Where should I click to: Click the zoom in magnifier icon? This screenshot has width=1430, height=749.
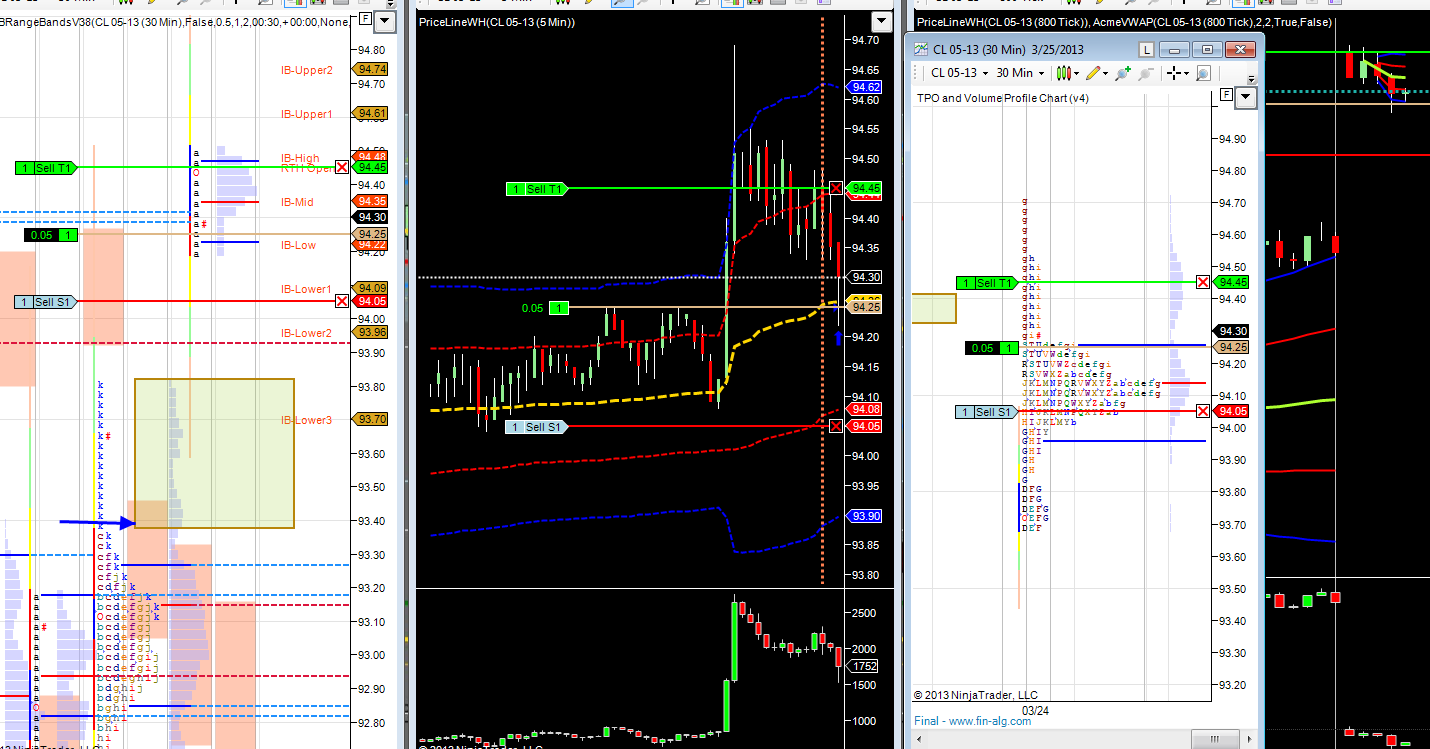coord(1122,73)
